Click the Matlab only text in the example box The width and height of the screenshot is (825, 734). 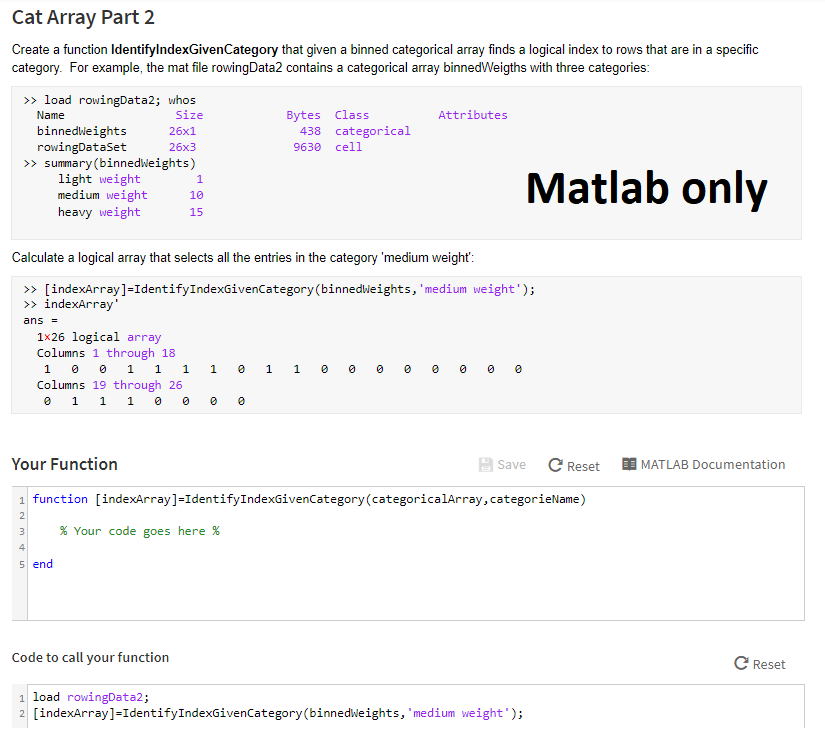pos(646,189)
